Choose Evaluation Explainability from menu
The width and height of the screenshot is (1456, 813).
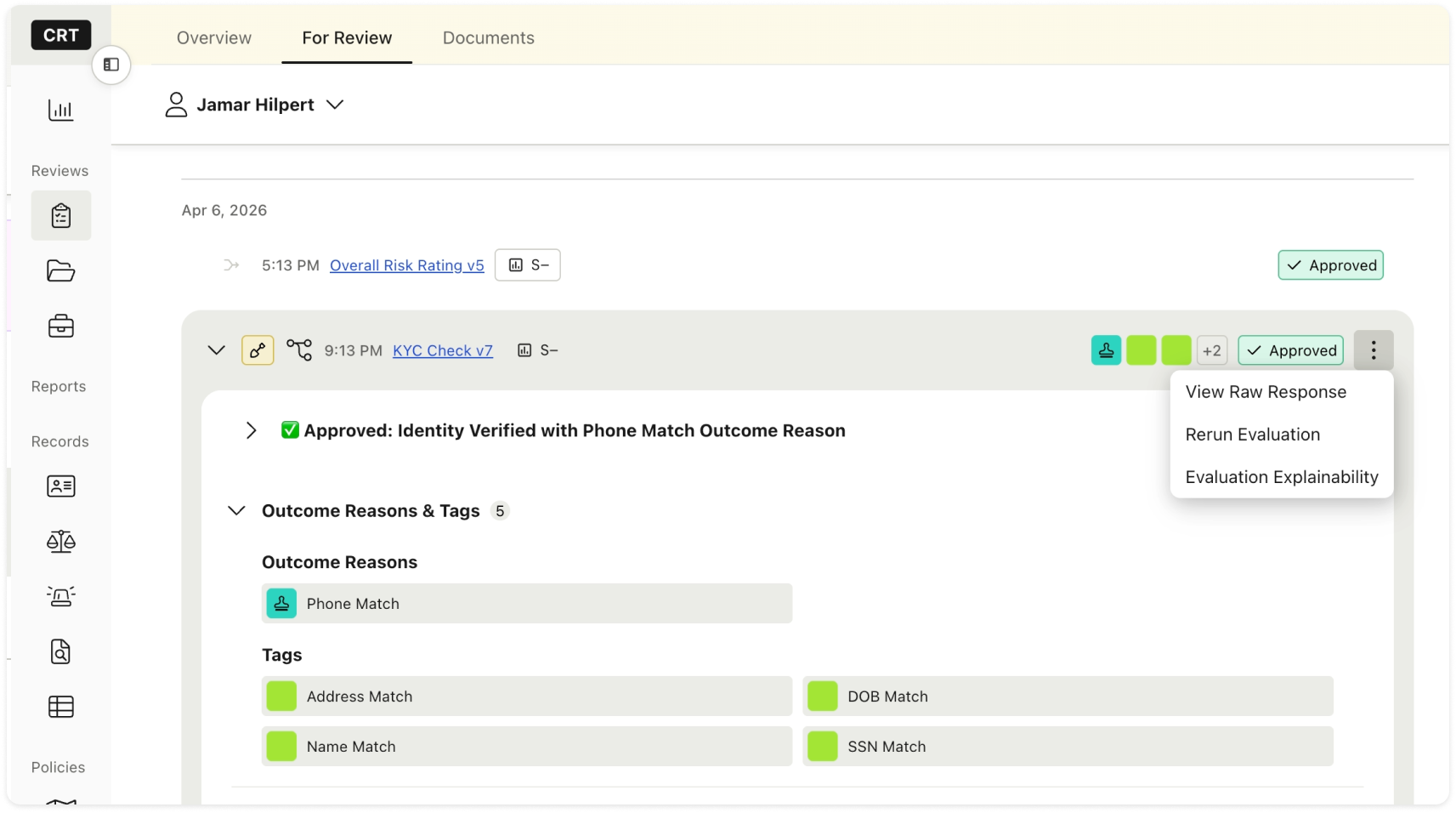[x=1282, y=477]
